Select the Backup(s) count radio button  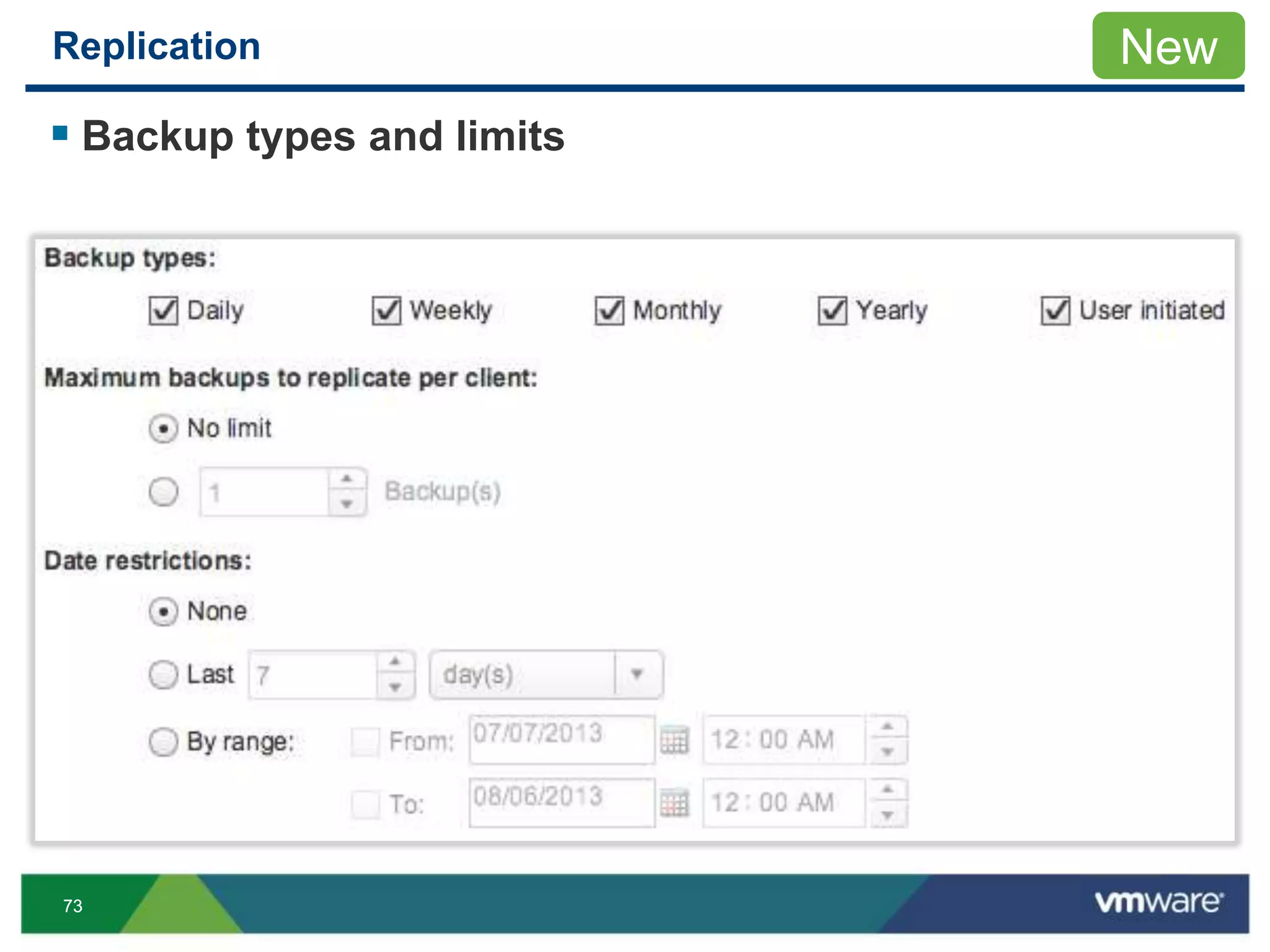164,492
